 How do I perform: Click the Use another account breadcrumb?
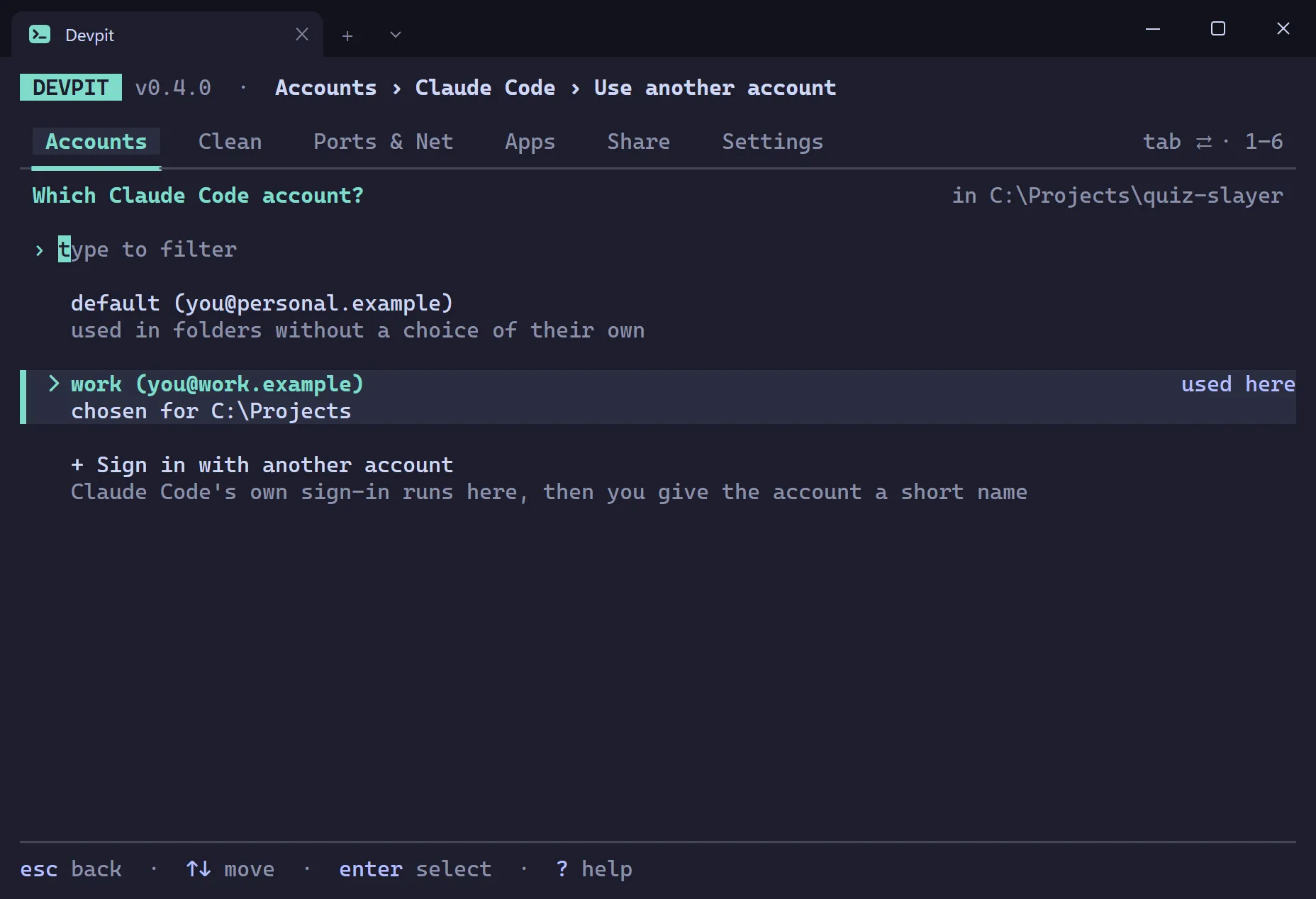(x=715, y=88)
